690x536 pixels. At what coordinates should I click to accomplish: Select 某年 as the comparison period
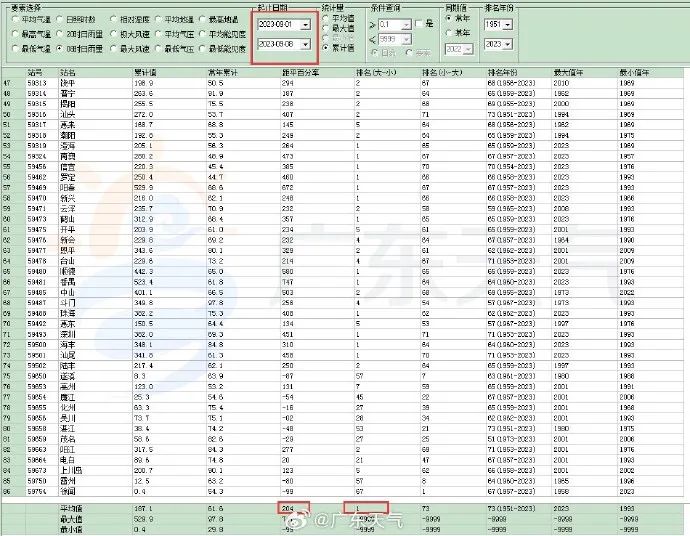(x=449, y=33)
